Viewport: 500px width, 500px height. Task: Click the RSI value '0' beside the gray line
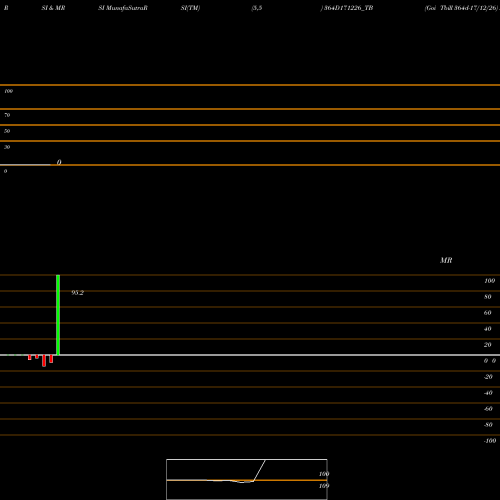pyautogui.click(x=59, y=162)
